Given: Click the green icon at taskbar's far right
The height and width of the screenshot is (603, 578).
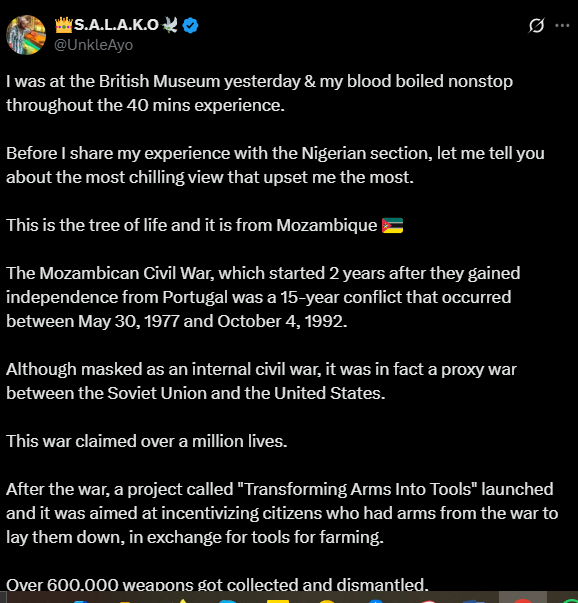Looking at the screenshot, I should [571, 600].
